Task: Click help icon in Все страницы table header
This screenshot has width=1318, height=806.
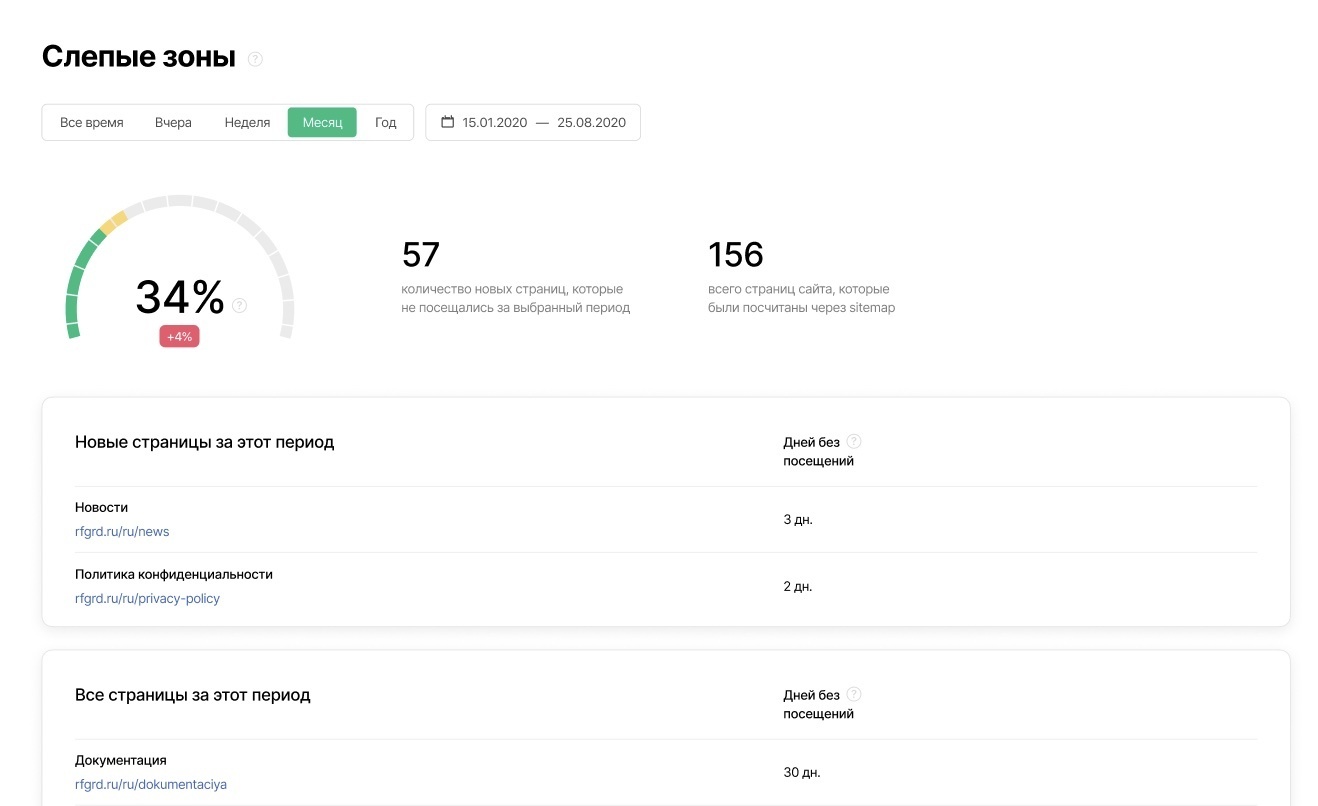Action: (853, 694)
